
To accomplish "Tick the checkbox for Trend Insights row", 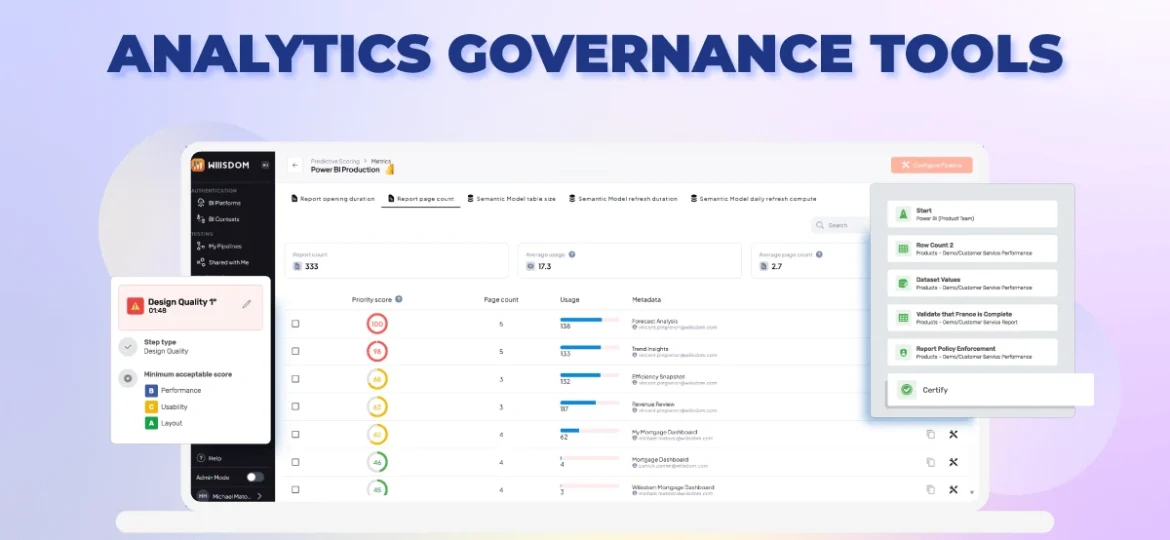I will pyautogui.click(x=295, y=351).
